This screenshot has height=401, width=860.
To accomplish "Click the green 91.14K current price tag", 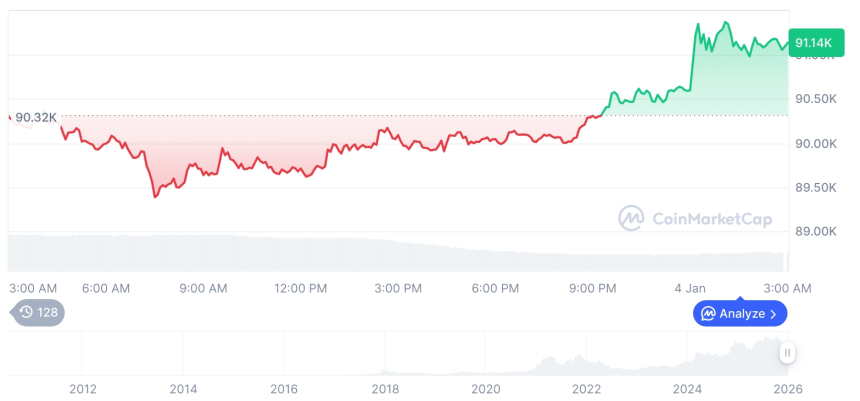I will click(x=812, y=42).
